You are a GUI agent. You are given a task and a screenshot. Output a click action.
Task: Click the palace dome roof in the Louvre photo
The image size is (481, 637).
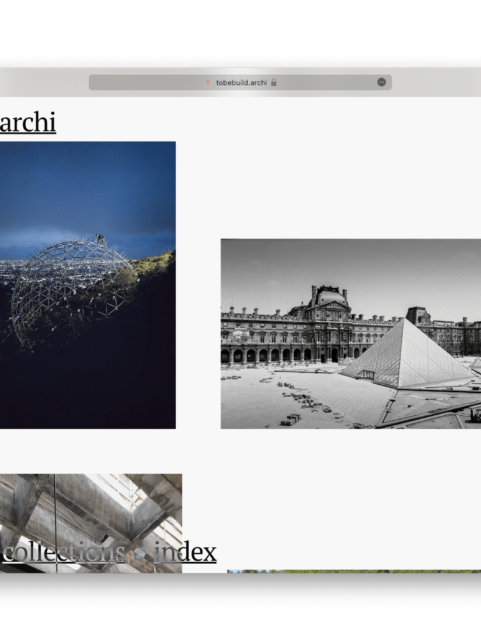click(x=332, y=297)
